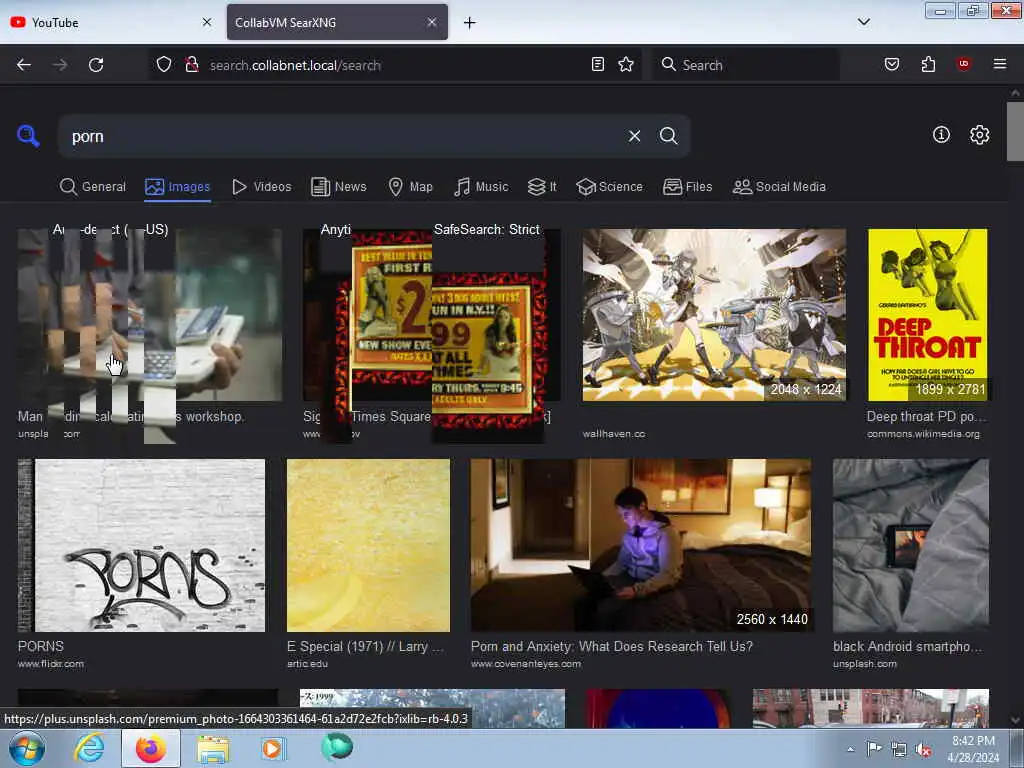Clear the search query with X
Viewport: 1024px width, 768px height.
pyautogui.click(x=634, y=136)
